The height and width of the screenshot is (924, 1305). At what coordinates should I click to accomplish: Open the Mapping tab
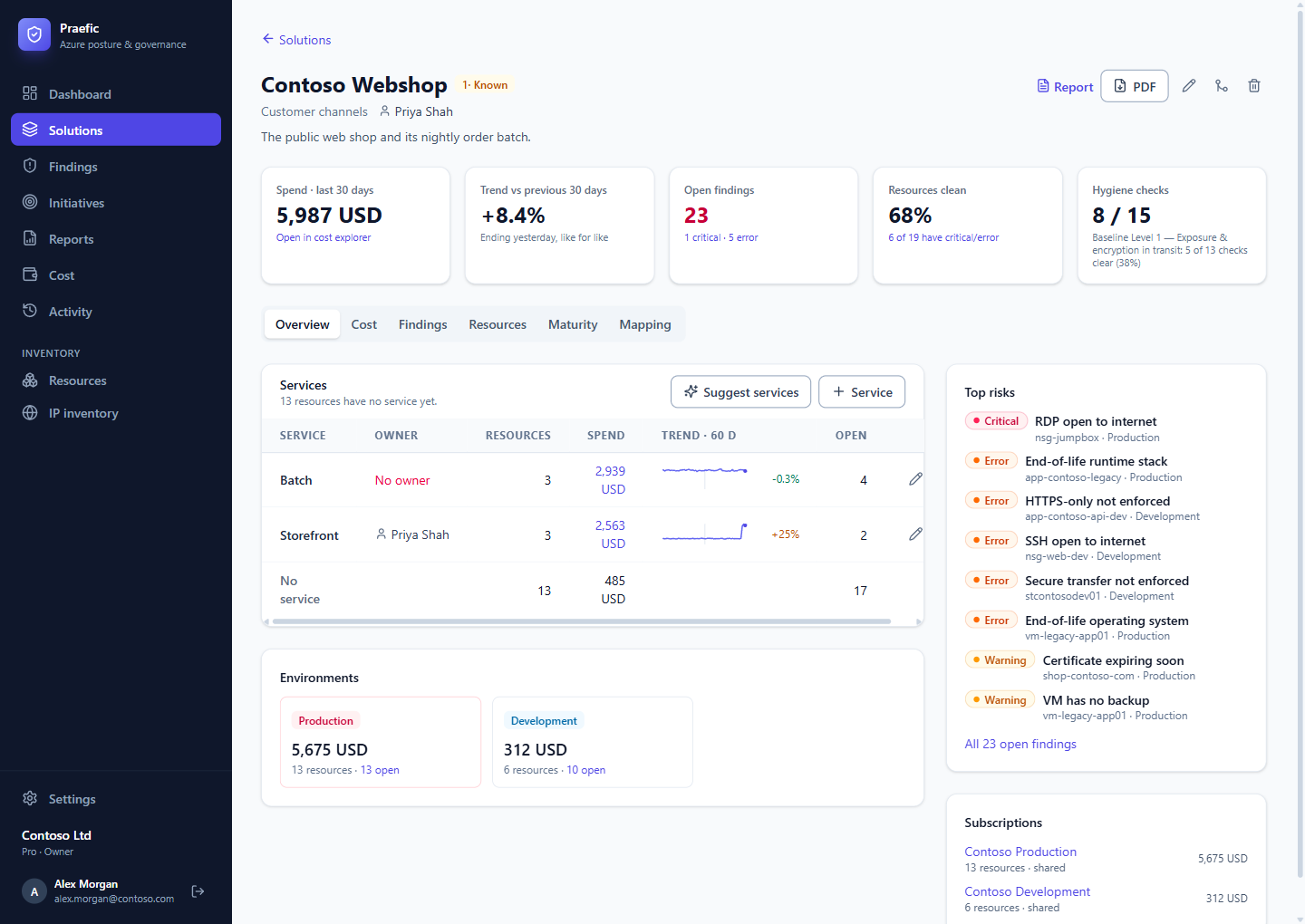click(645, 324)
